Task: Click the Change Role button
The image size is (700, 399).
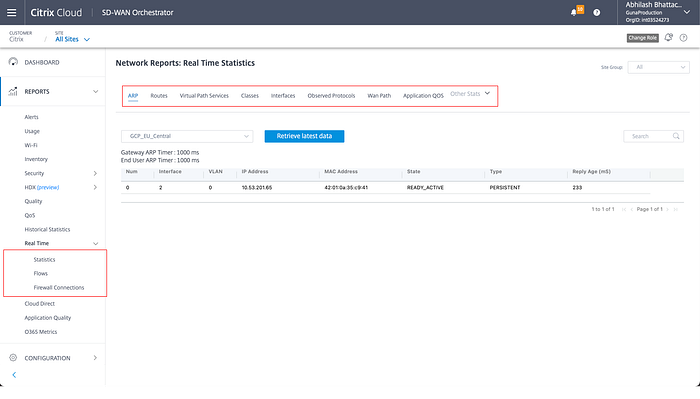Action: (642, 38)
